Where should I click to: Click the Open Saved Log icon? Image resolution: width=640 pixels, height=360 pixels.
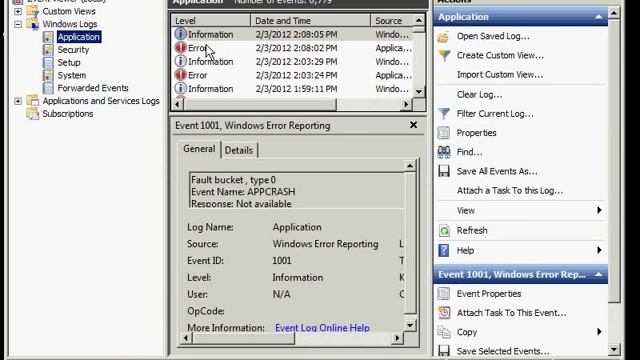point(444,37)
